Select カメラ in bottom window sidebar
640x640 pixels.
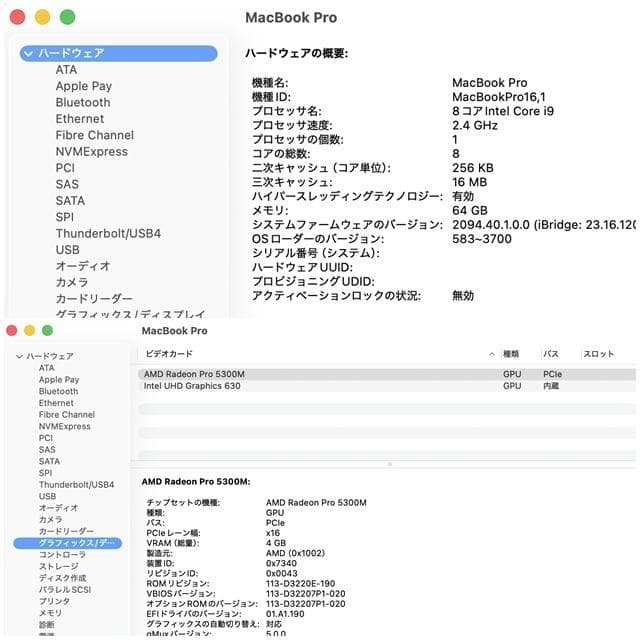(x=51, y=520)
